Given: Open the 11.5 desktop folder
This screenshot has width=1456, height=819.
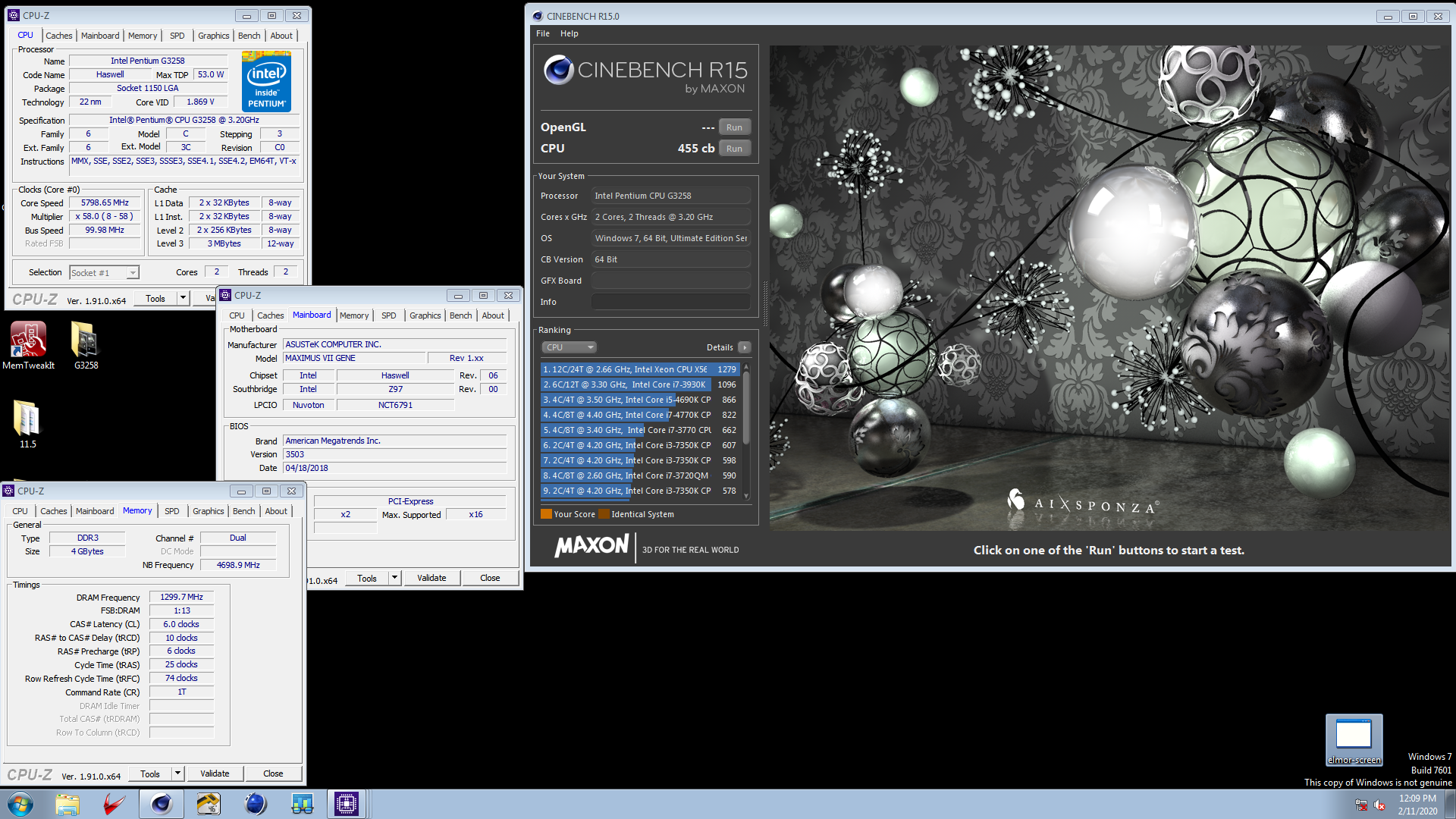Looking at the screenshot, I should [x=27, y=424].
